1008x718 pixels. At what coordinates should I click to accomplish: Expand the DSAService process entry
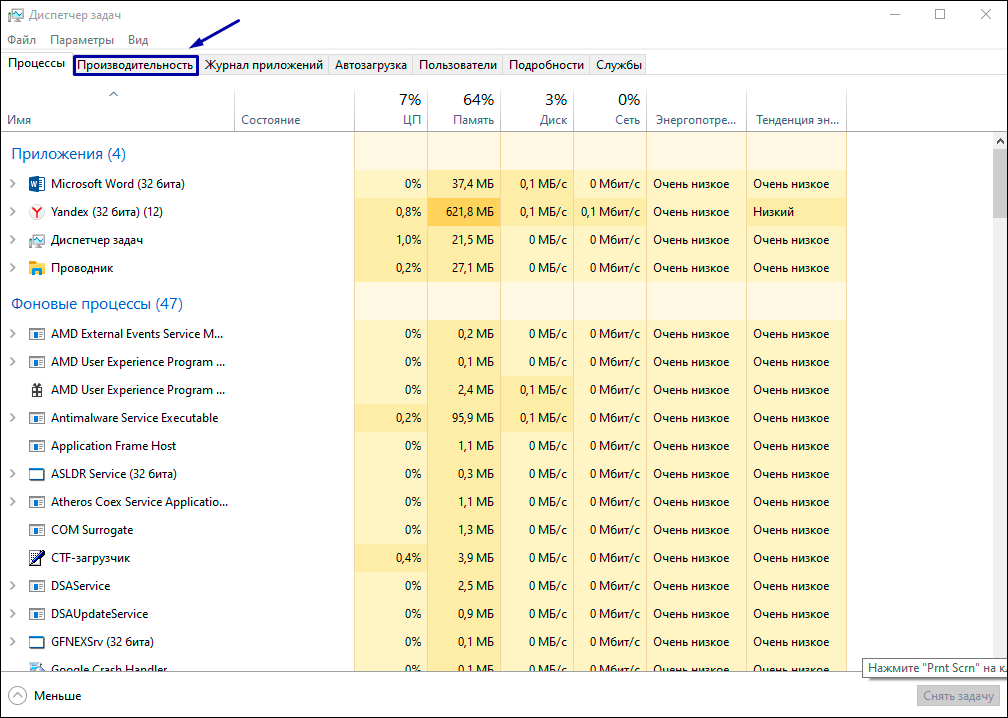coord(13,586)
